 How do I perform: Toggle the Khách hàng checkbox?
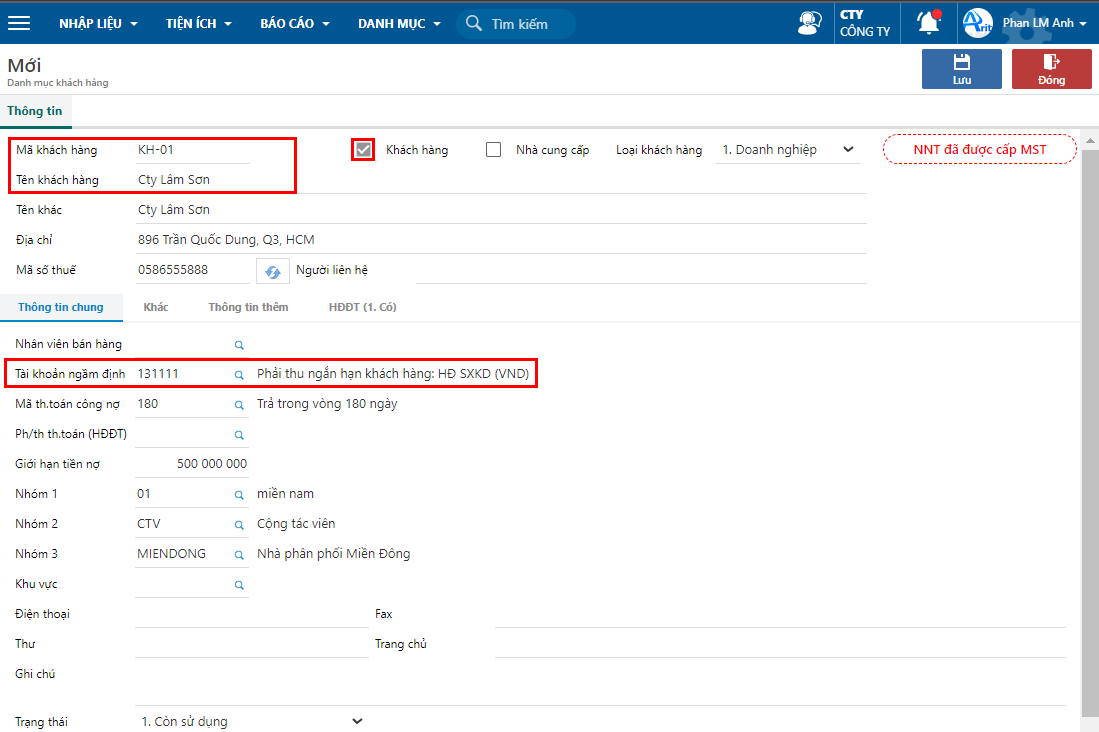tap(364, 150)
